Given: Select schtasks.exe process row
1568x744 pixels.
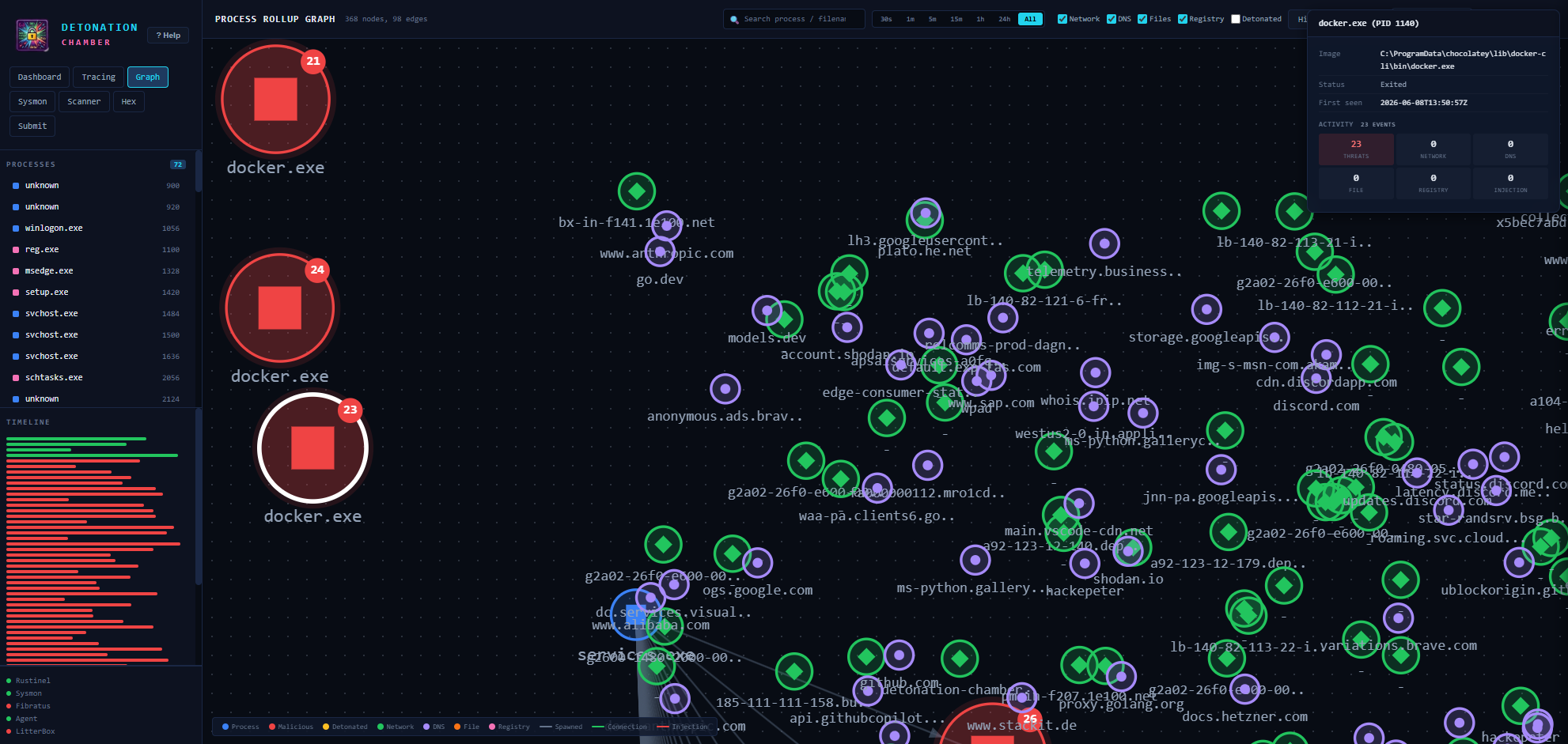Looking at the screenshot, I should pos(97,377).
